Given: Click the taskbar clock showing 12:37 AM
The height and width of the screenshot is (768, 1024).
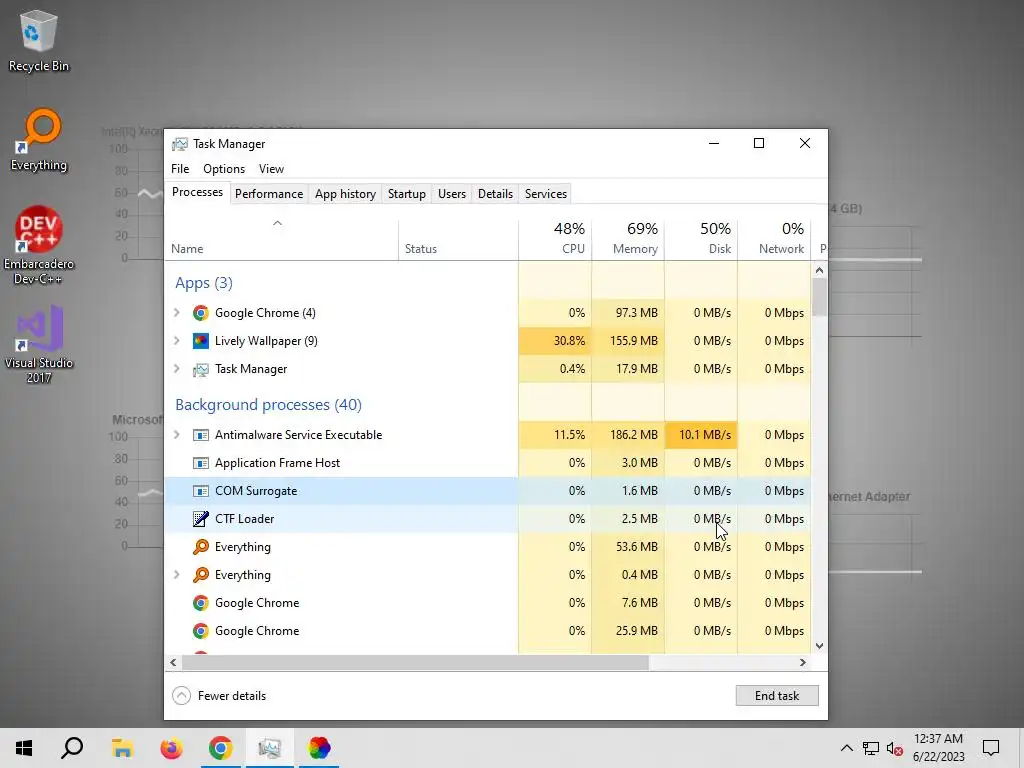Looking at the screenshot, I should (x=938, y=748).
